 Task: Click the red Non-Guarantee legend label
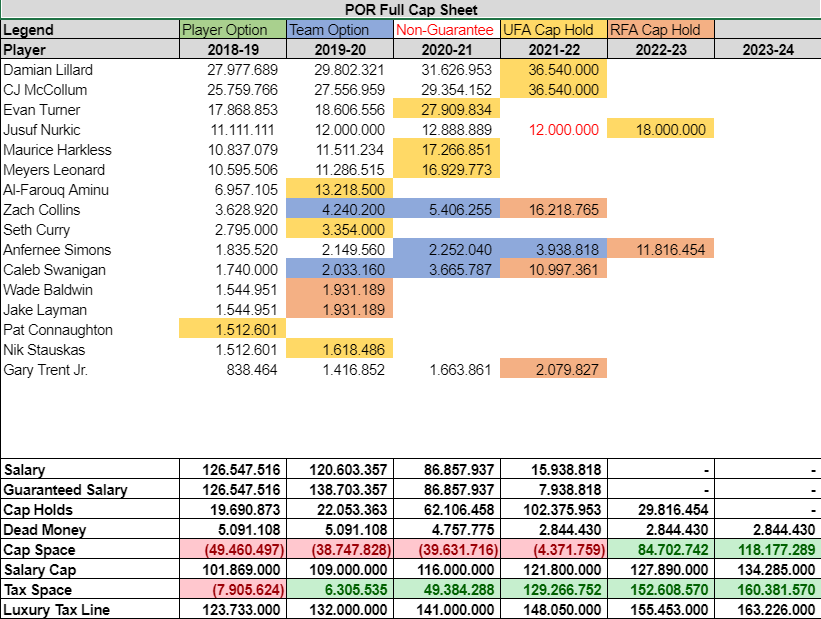tap(446, 30)
